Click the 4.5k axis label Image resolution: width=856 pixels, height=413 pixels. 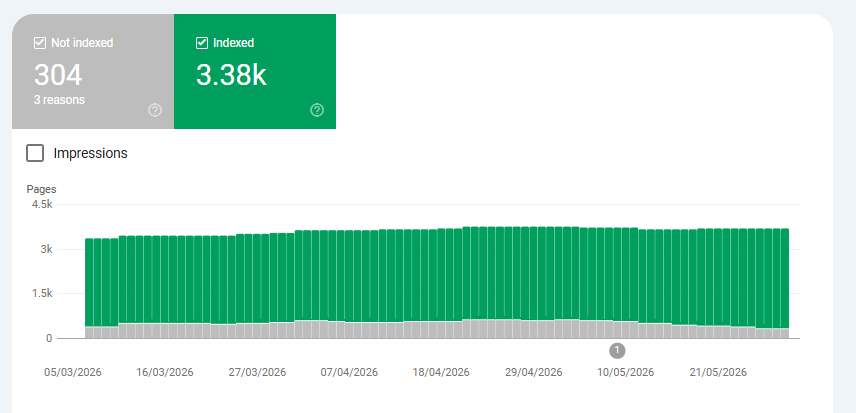[x=40, y=205]
